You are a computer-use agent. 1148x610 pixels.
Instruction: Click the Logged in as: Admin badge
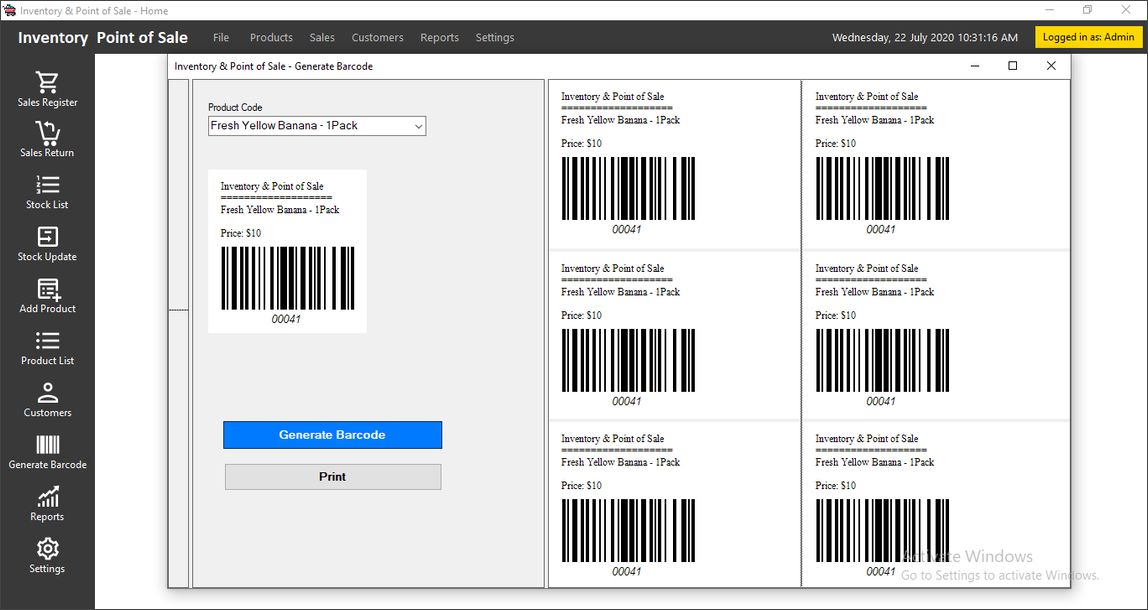[x=1088, y=38]
